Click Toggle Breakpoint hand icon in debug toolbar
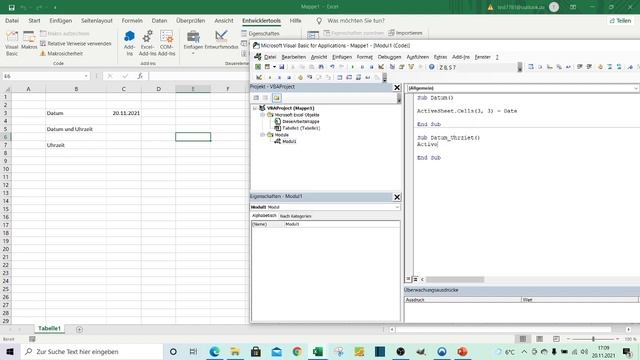Screen dimensions: 640x360 click(300, 77)
